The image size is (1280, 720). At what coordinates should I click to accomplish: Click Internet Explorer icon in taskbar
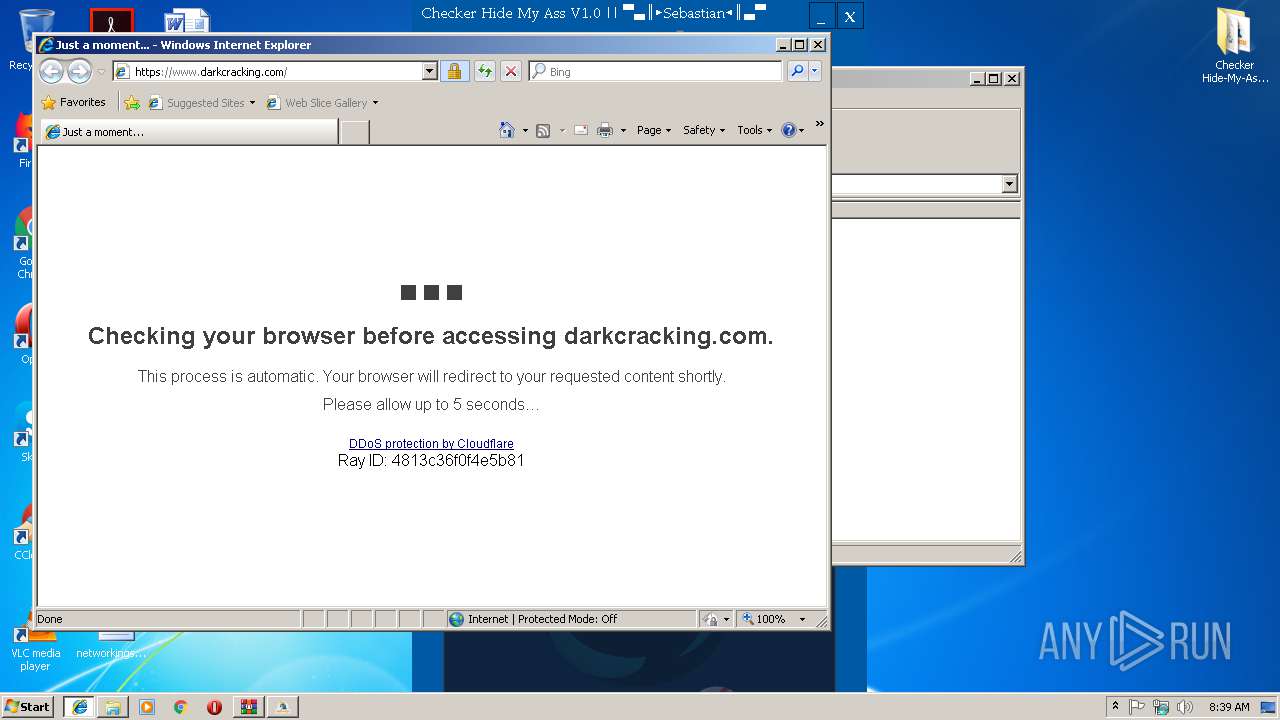coord(79,707)
